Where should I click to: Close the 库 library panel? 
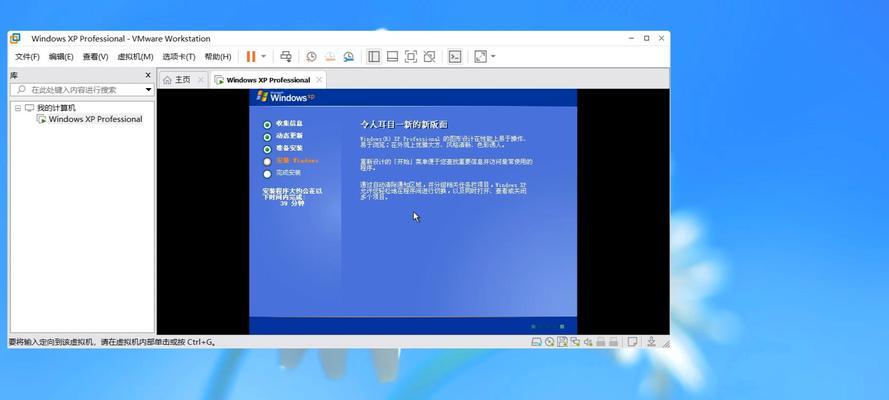click(148, 75)
